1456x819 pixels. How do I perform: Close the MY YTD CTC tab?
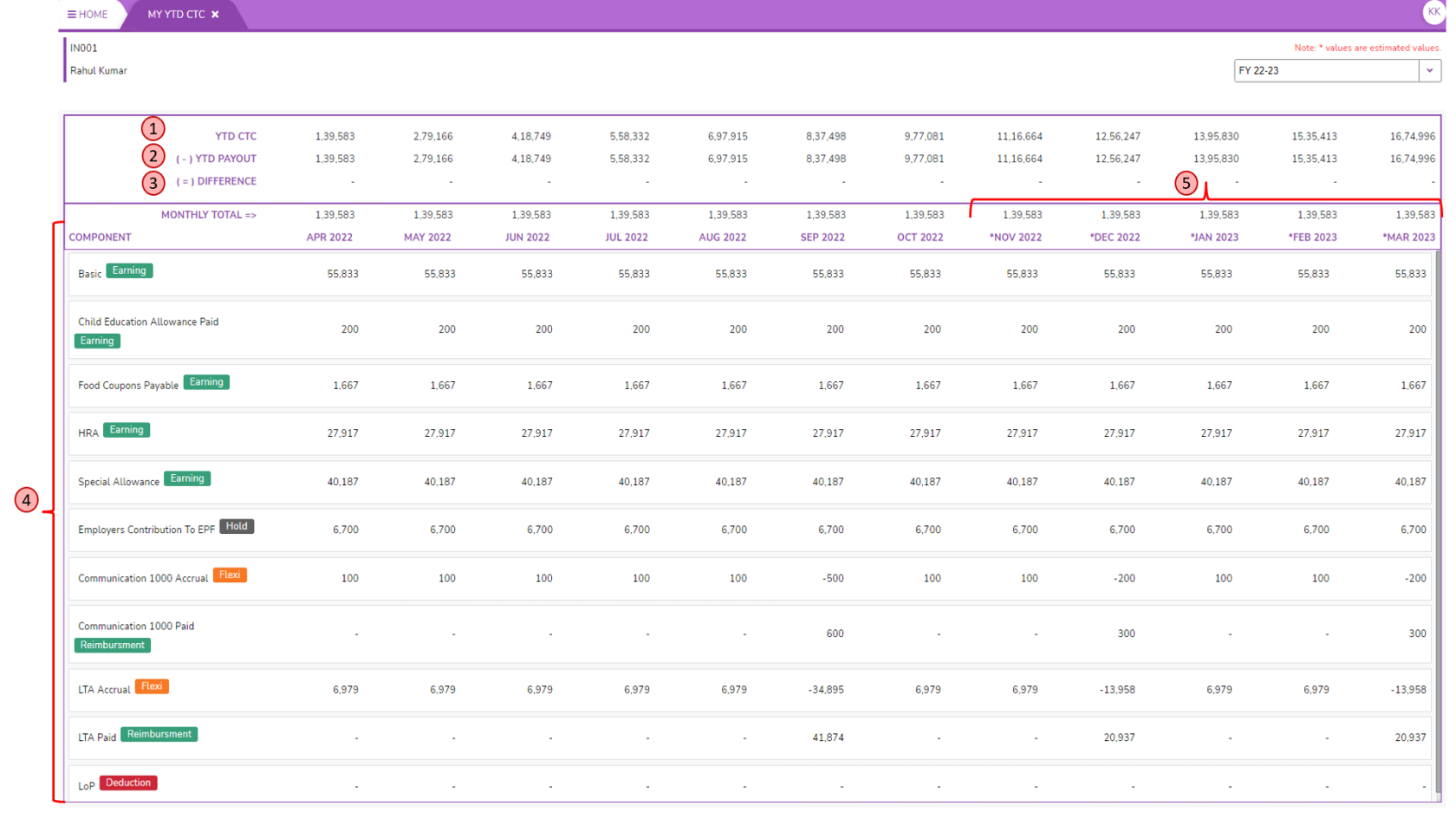[x=215, y=15]
